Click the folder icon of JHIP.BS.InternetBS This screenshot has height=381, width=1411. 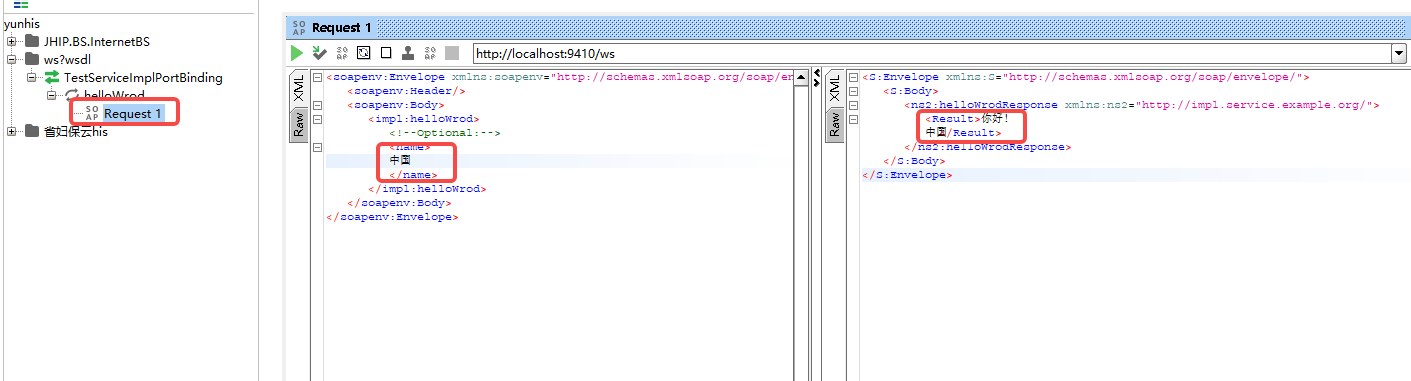[32, 41]
